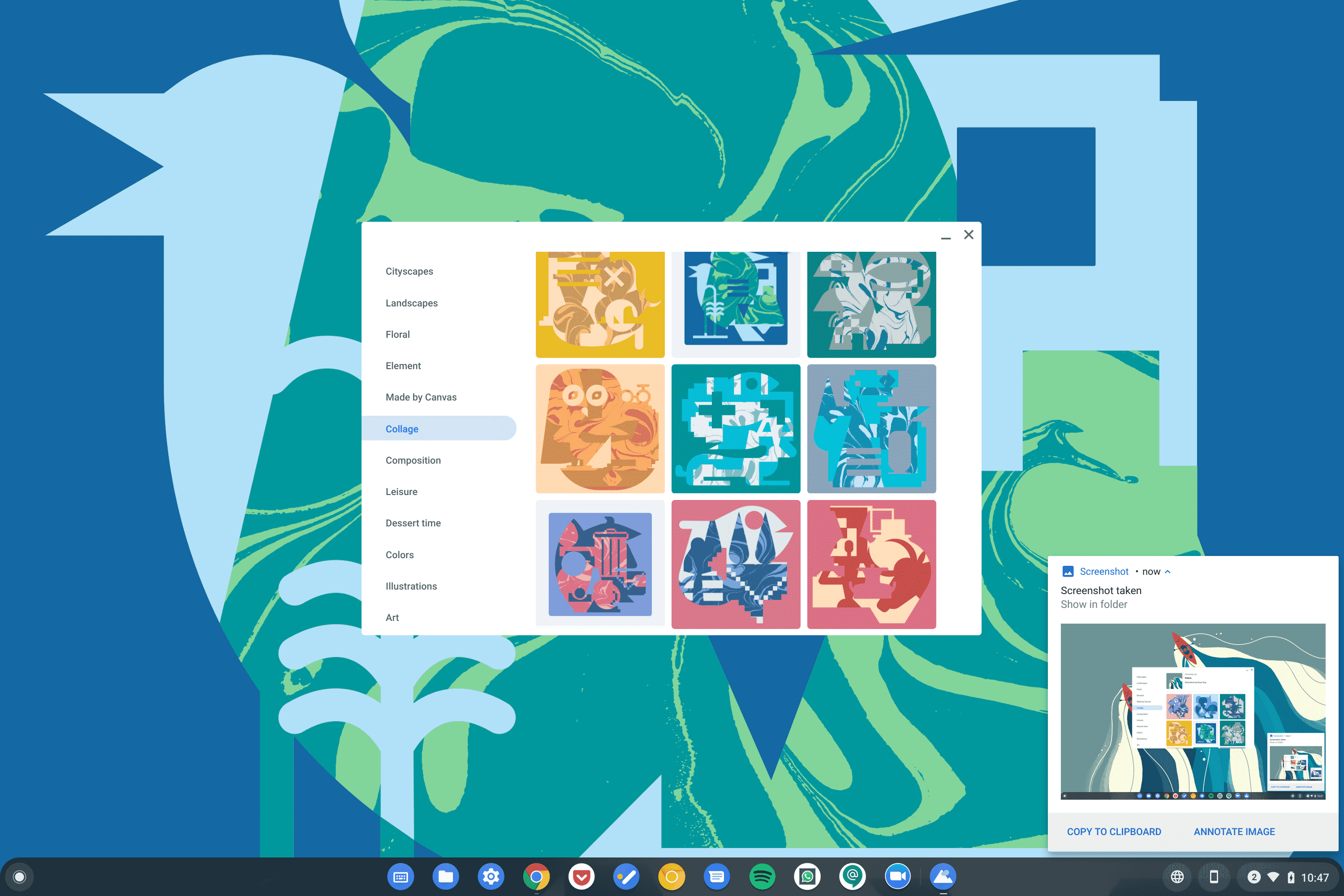Launch Google Meet video app
The width and height of the screenshot is (1344, 896).
898,876
